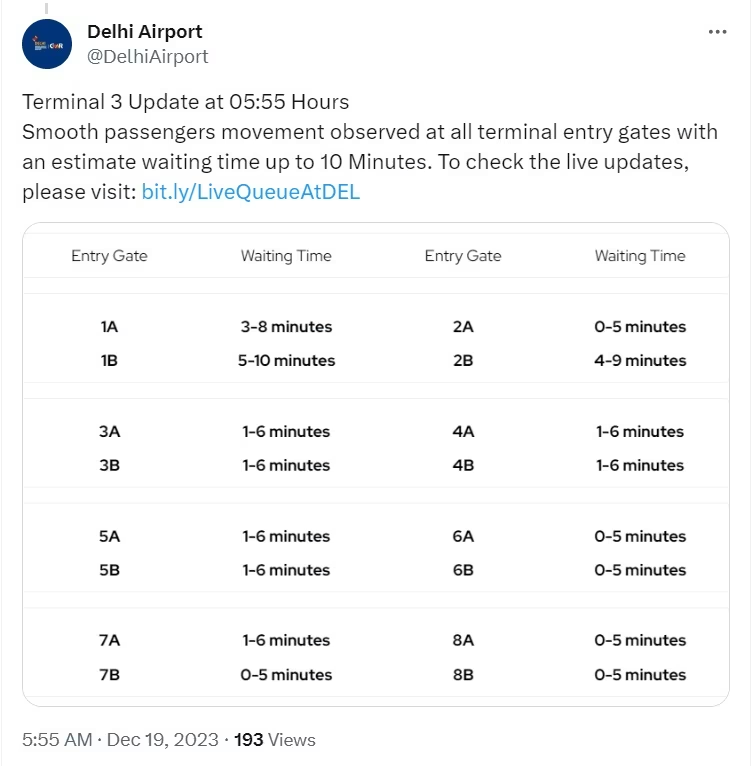Image resolution: width=755 pixels, height=766 pixels.
Task: Click the first Entry Gate column header
Action: pyautogui.click(x=109, y=256)
